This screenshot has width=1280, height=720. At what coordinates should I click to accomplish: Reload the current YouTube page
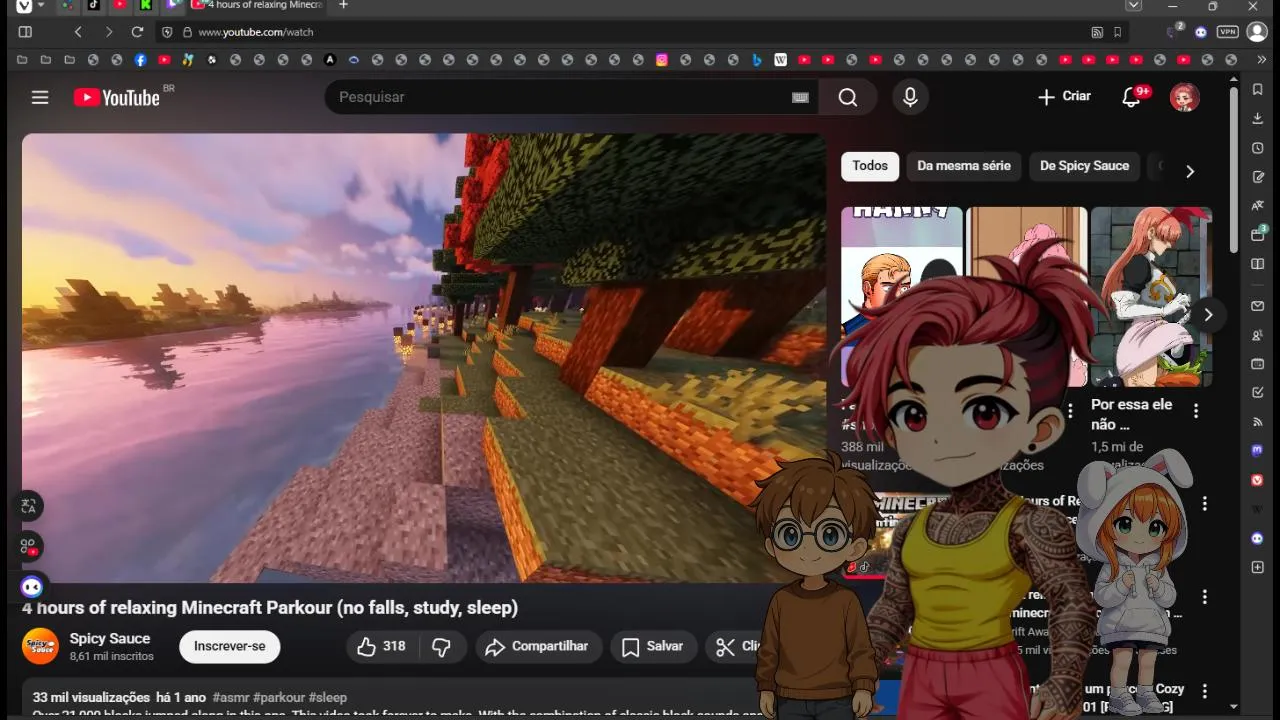137,32
